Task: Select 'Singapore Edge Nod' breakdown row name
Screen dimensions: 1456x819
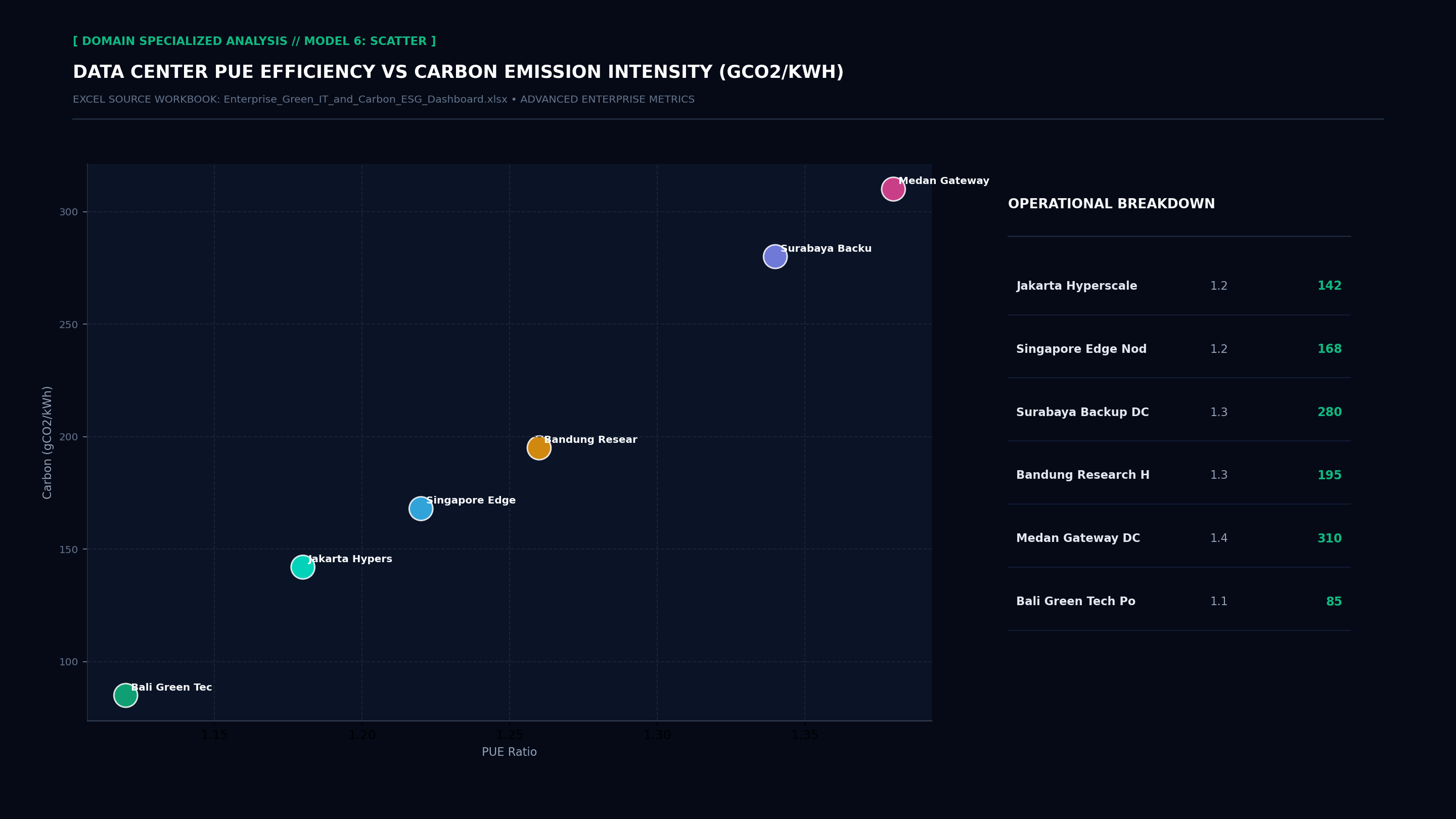Action: [x=1081, y=349]
